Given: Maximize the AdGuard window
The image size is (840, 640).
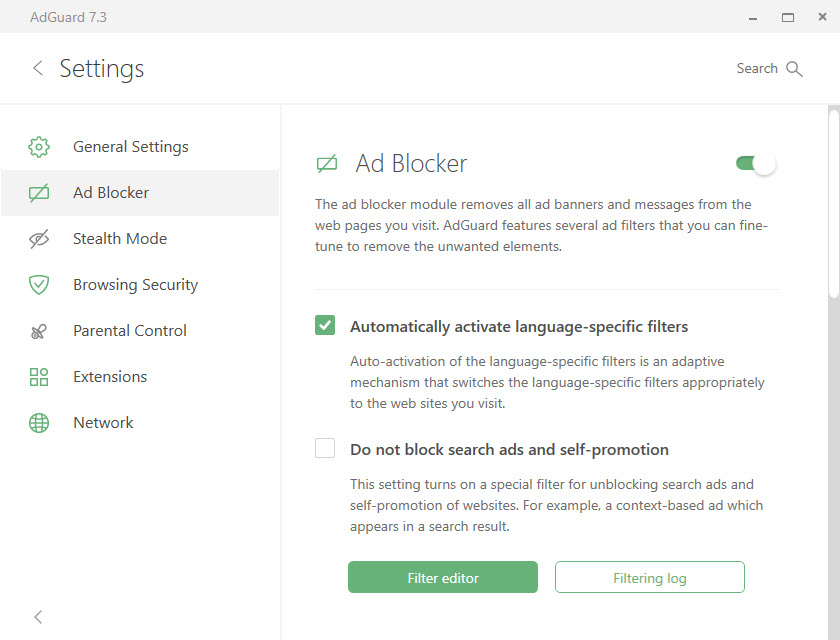Looking at the screenshot, I should [x=788, y=18].
